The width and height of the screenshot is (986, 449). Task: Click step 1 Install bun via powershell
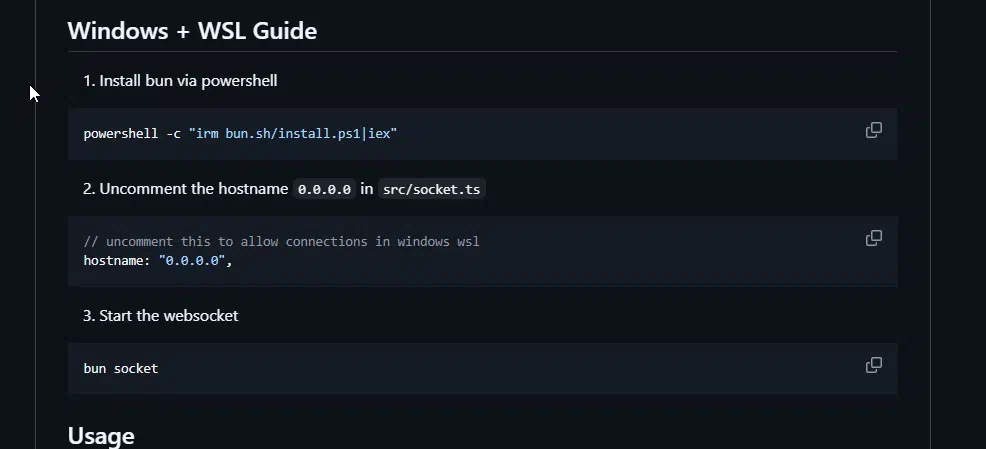[180, 81]
